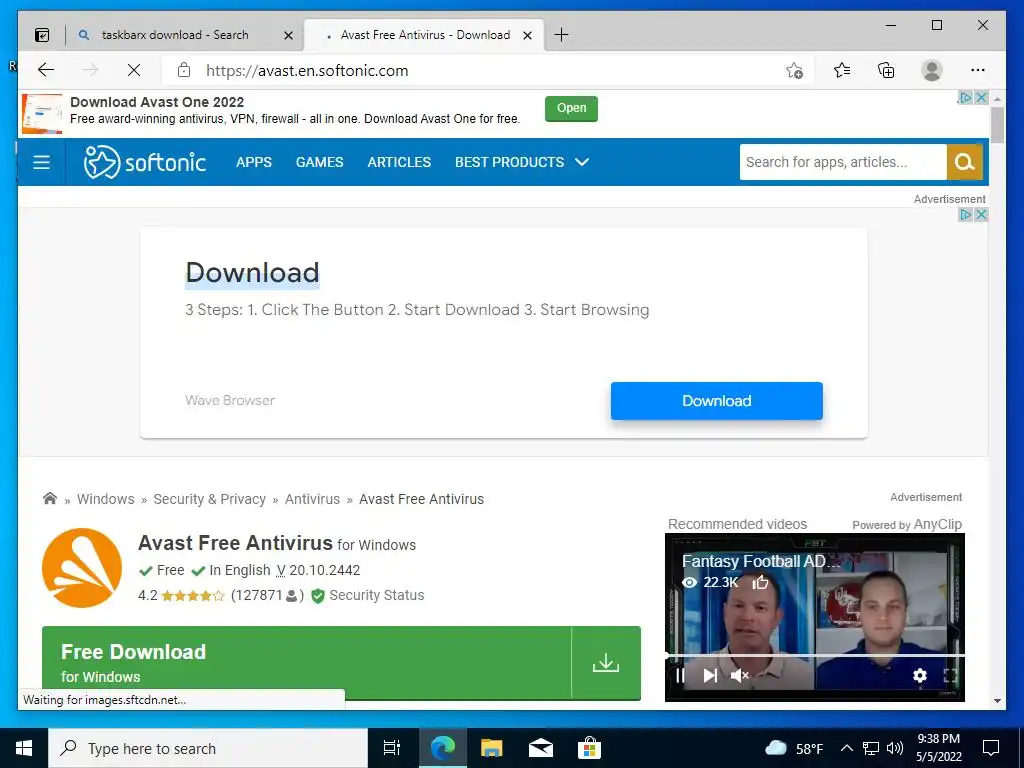Viewport: 1024px width, 768px height.
Task: Close the top Avast One ad banner
Action: tap(981, 97)
